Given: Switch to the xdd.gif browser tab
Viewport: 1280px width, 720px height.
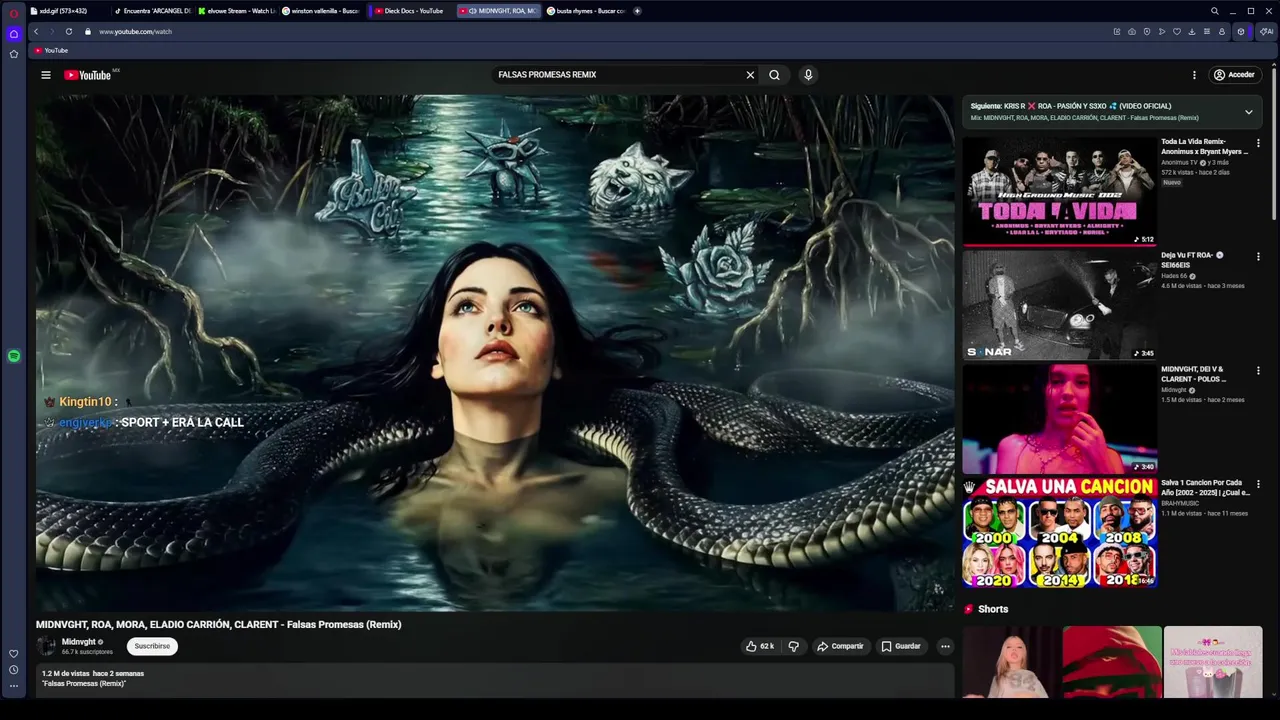Looking at the screenshot, I should [x=66, y=11].
